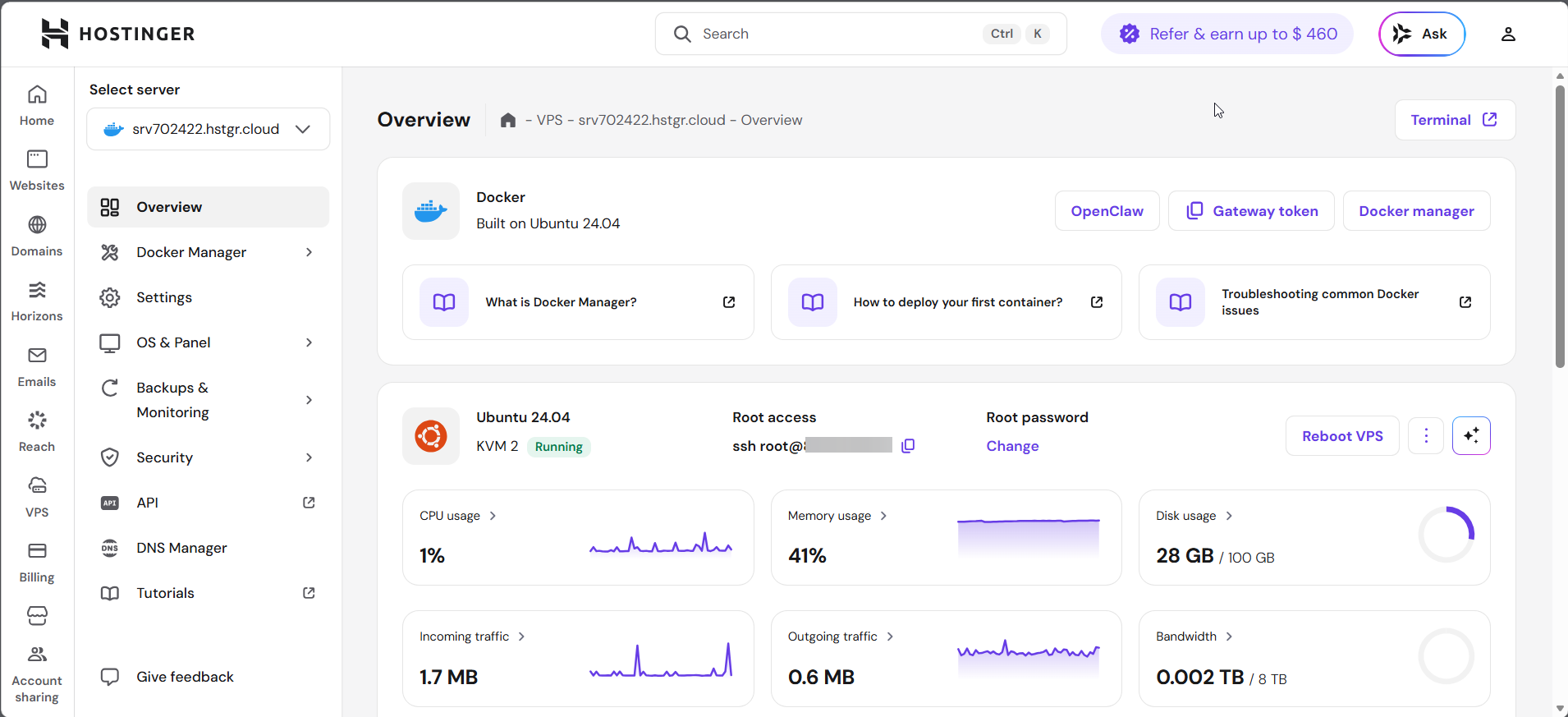Expand the OS & Panel submenu
This screenshot has height=717, width=1568.
point(309,342)
